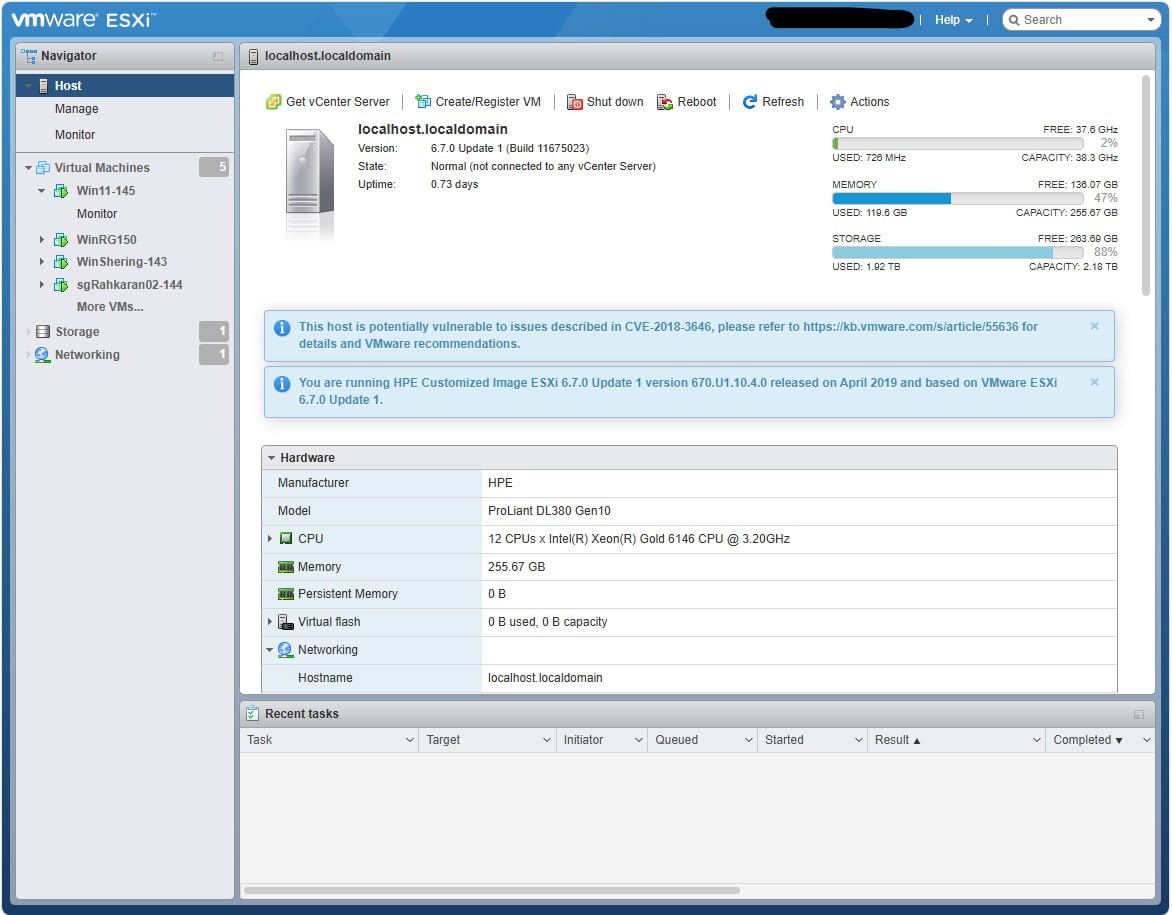The width and height of the screenshot is (1172, 915).
Task: Collapse the Win11-145 tree node
Action: tap(42, 191)
